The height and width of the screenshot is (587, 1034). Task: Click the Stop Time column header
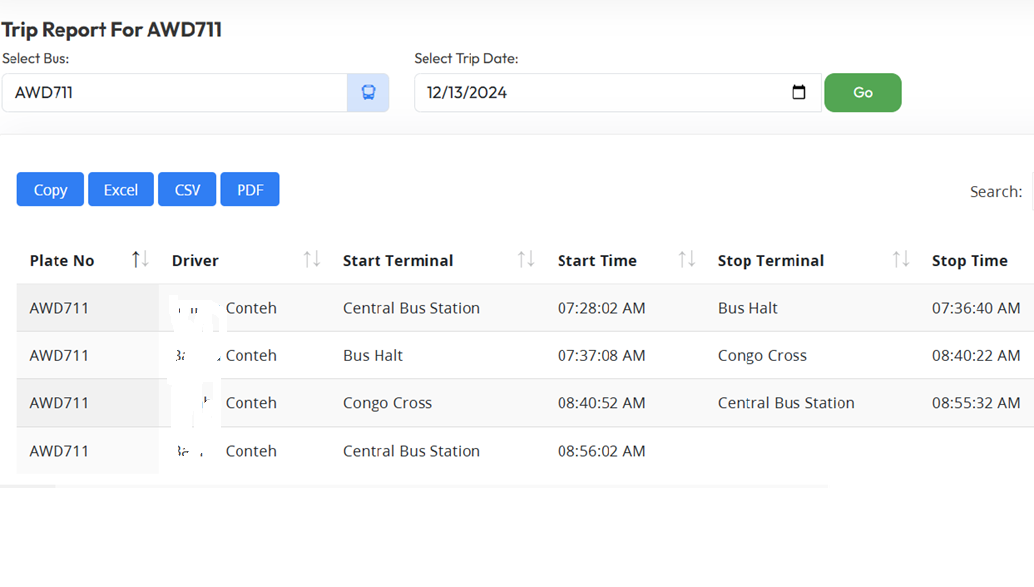tap(969, 261)
